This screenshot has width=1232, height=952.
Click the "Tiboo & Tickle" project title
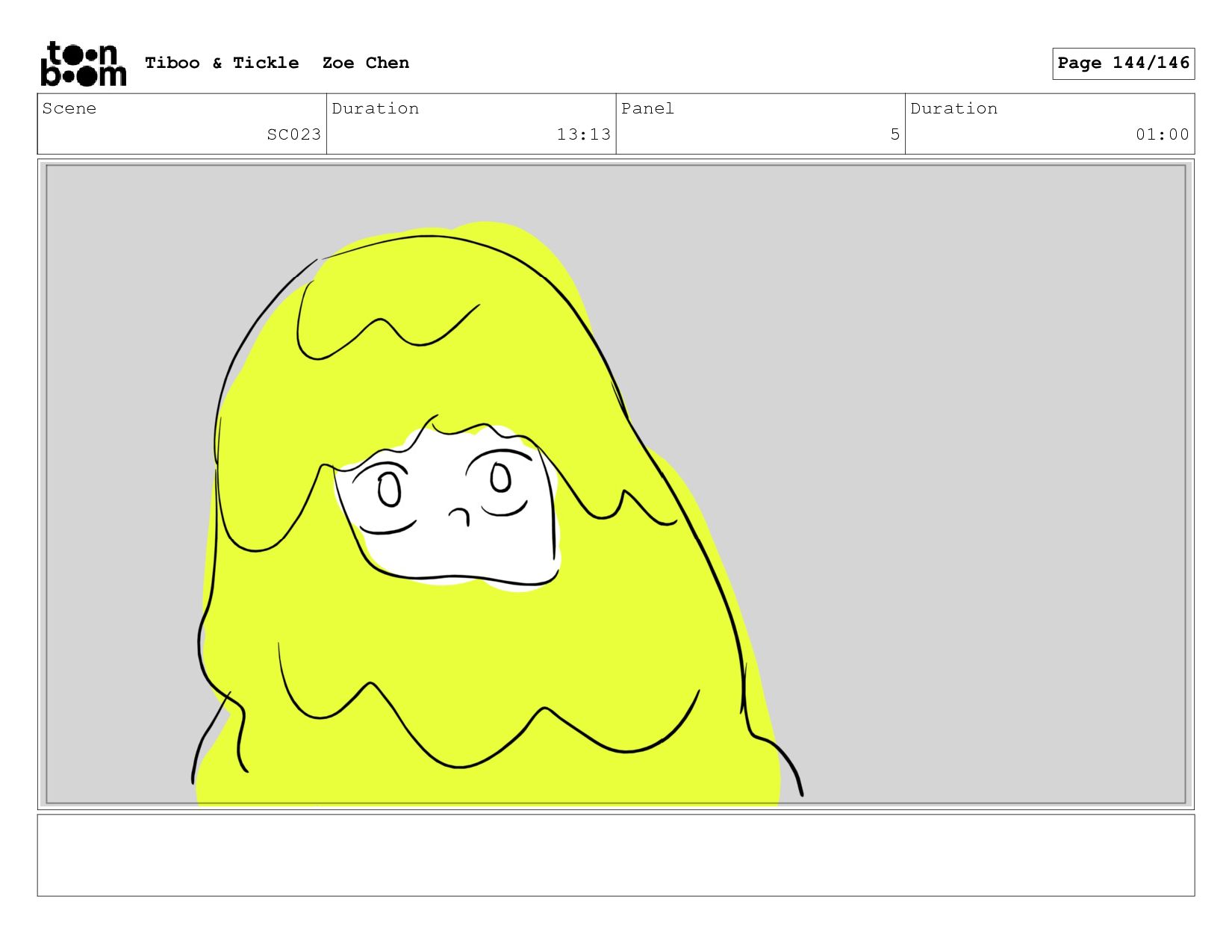tap(222, 63)
